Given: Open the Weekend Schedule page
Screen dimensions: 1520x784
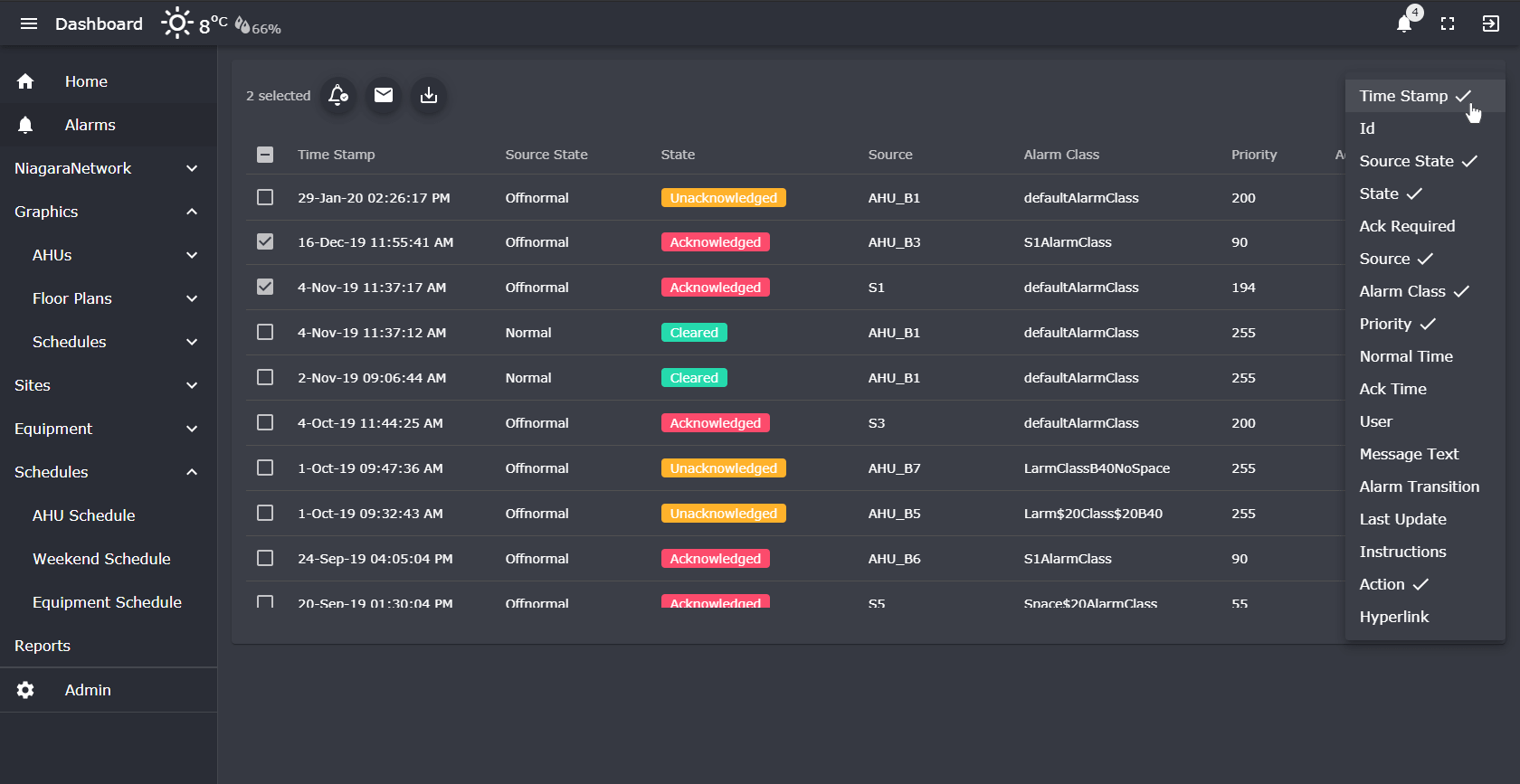Looking at the screenshot, I should 101,559.
